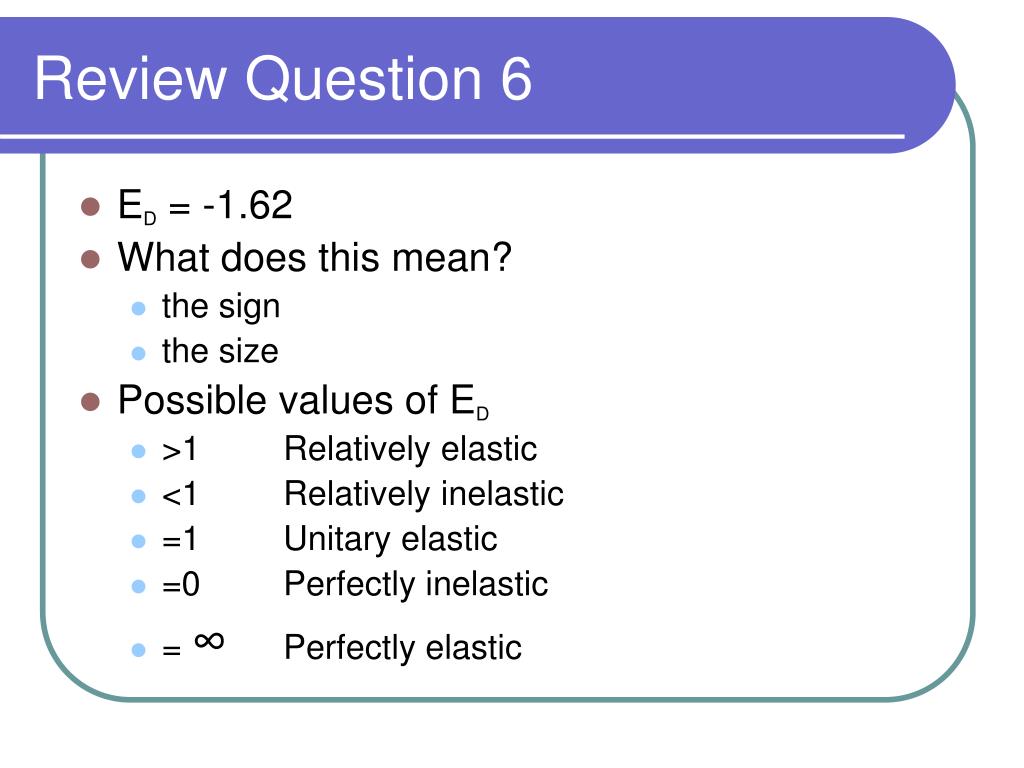This screenshot has width=1024, height=768.
Task: Select the ED = -1.62 equation text
Action: pos(205,206)
